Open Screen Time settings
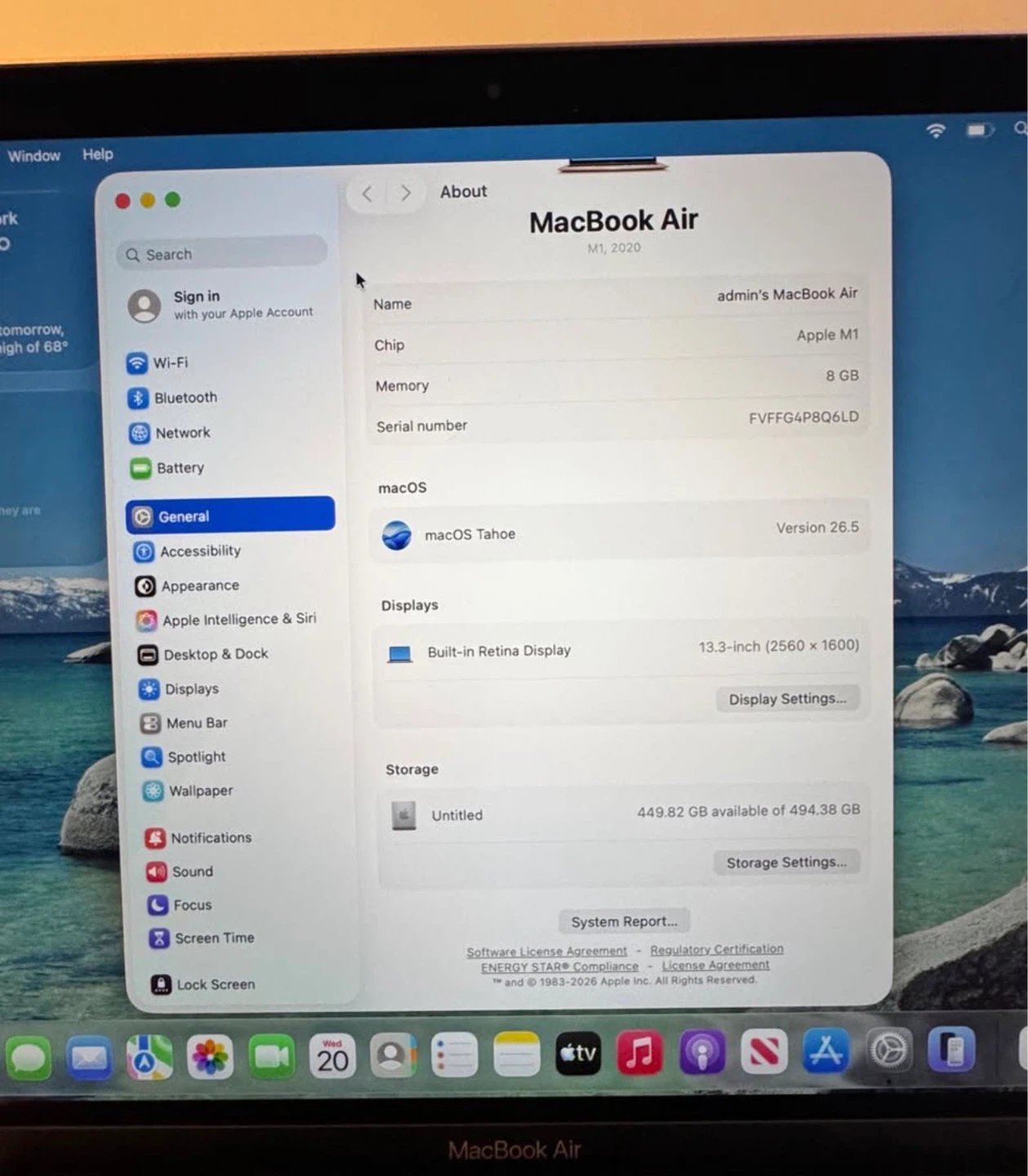1028x1176 pixels. pos(202,938)
